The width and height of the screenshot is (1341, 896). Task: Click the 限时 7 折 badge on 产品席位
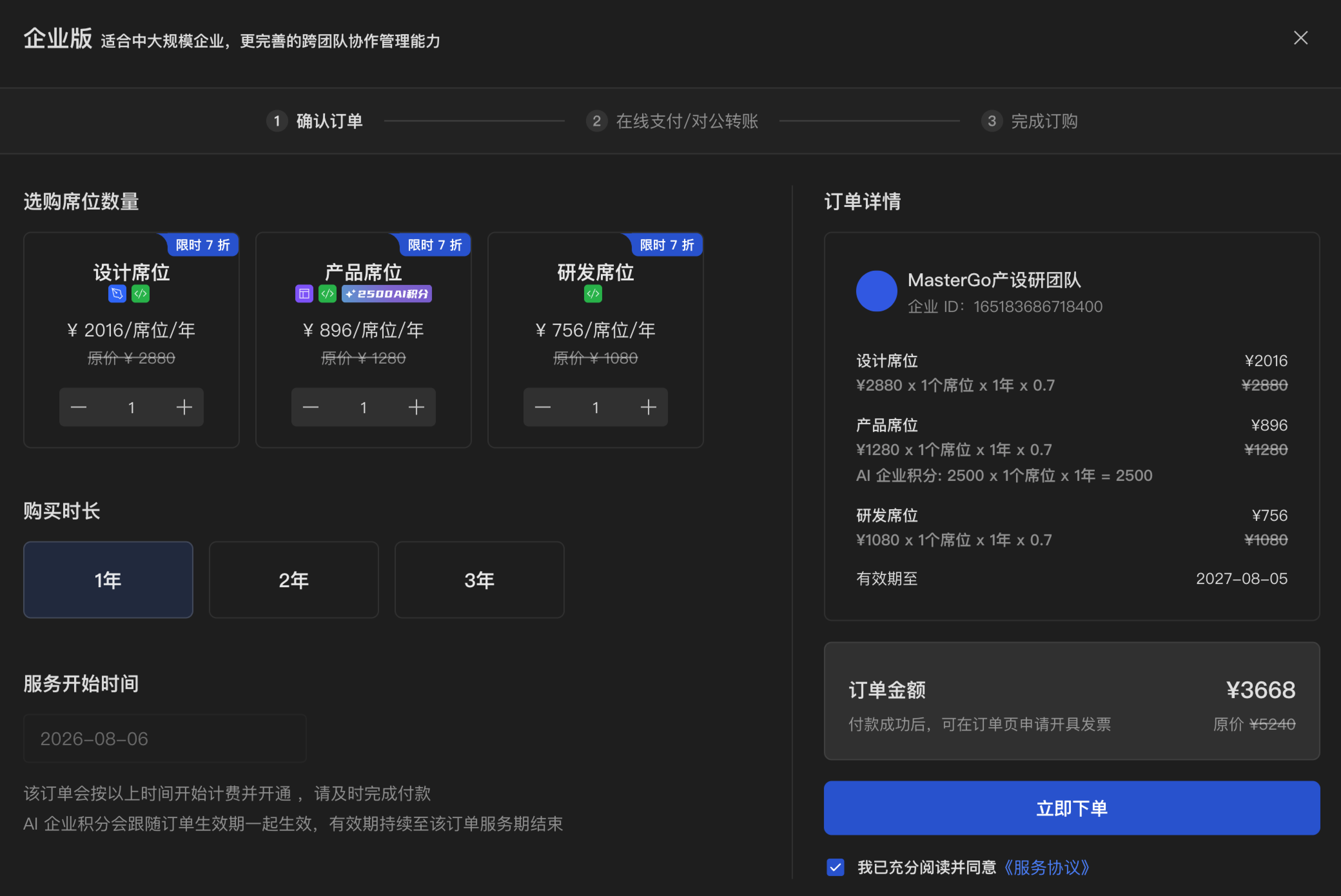[434, 245]
